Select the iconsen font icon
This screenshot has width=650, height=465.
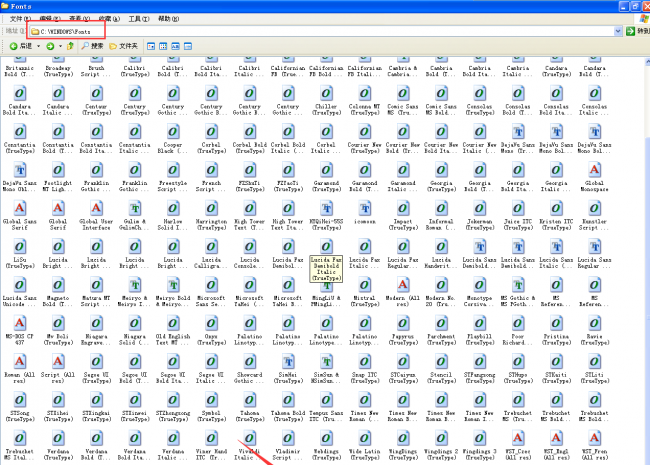tap(365, 208)
